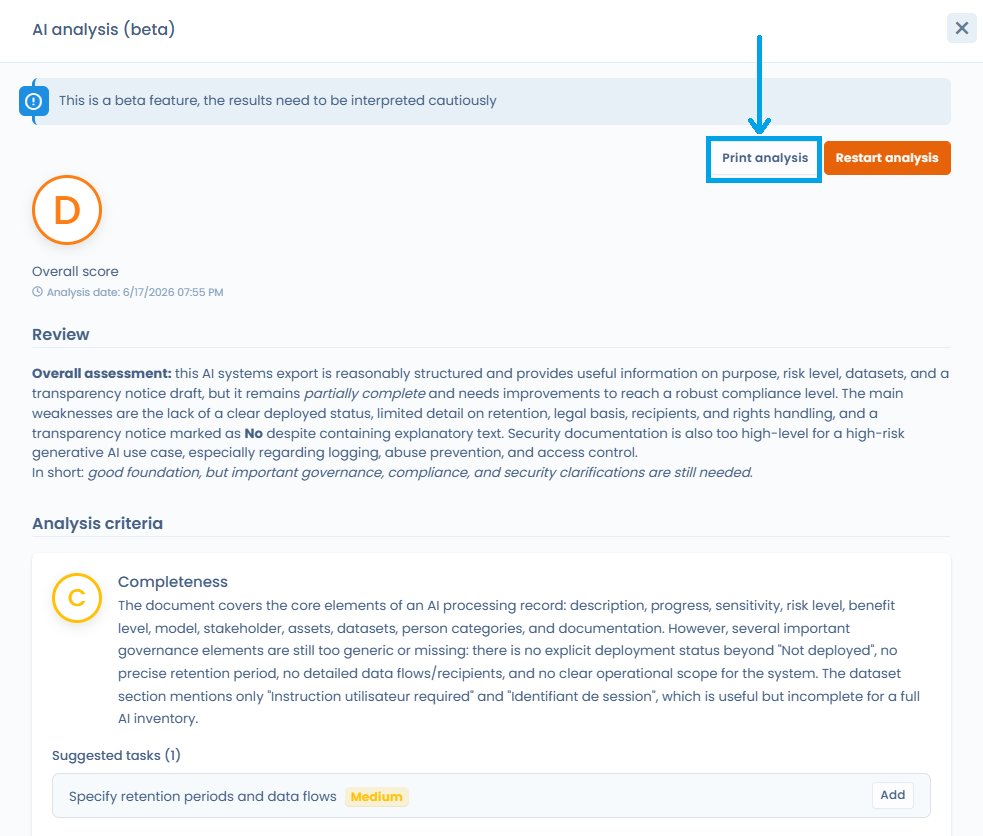The image size is (983, 836).
Task: Click the Completeness C grade badge
Action: pyautogui.click(x=76, y=598)
